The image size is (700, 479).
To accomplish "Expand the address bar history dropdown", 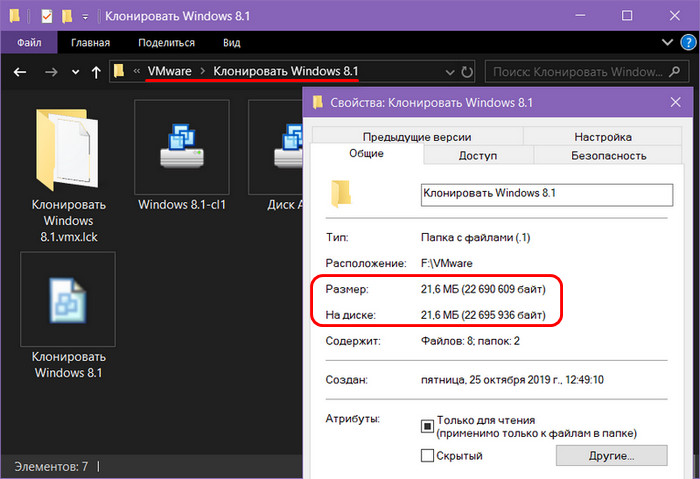I will click(450, 72).
